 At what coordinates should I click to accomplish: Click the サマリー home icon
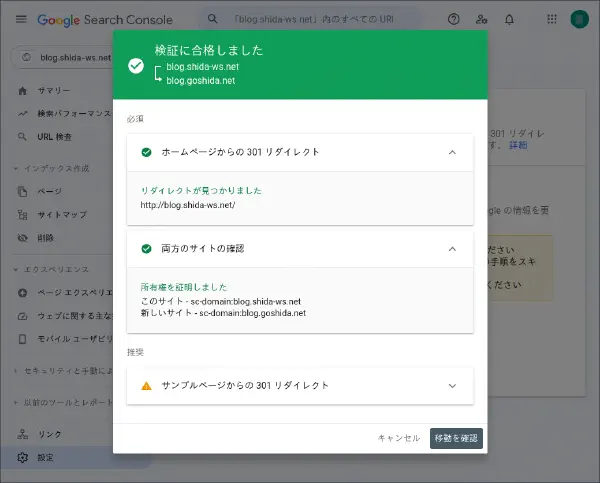23,91
